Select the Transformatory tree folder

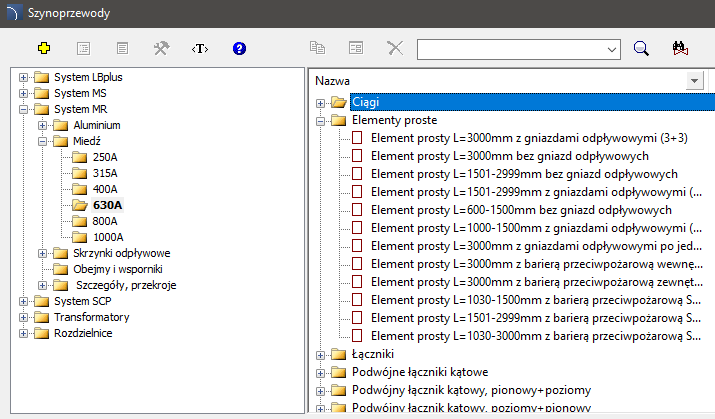[x=91, y=317]
